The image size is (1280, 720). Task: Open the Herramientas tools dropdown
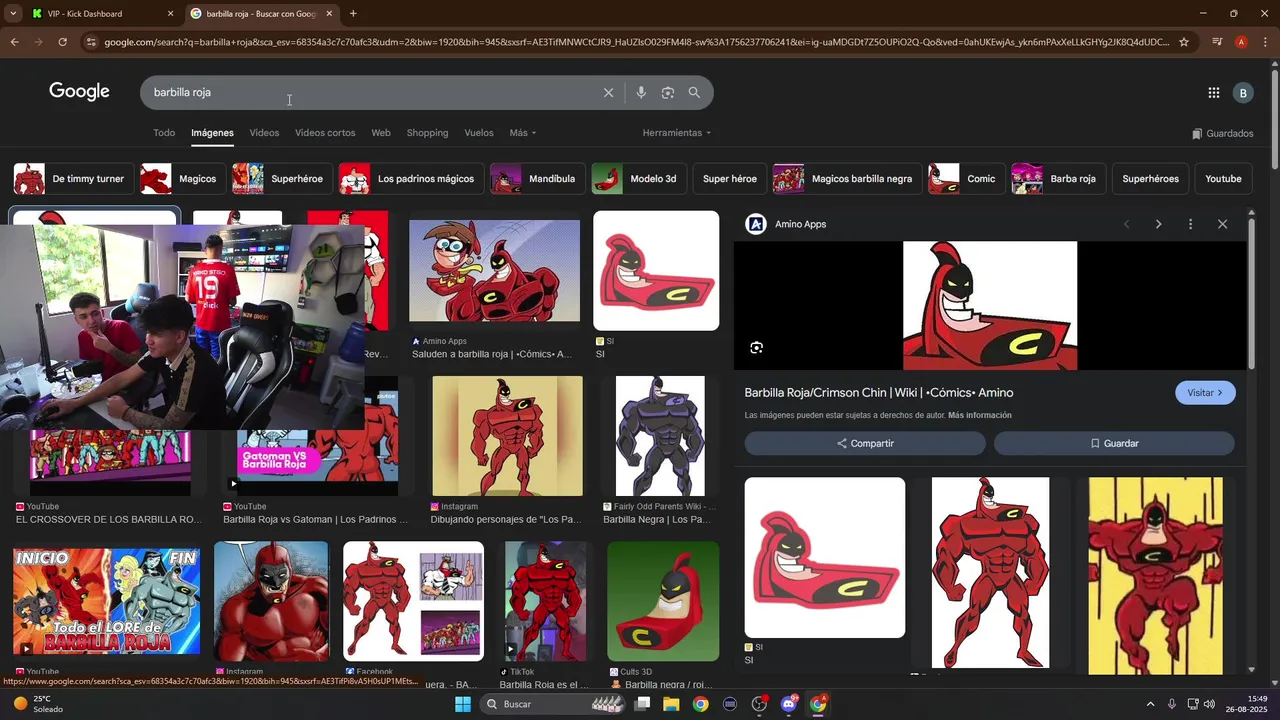(677, 133)
